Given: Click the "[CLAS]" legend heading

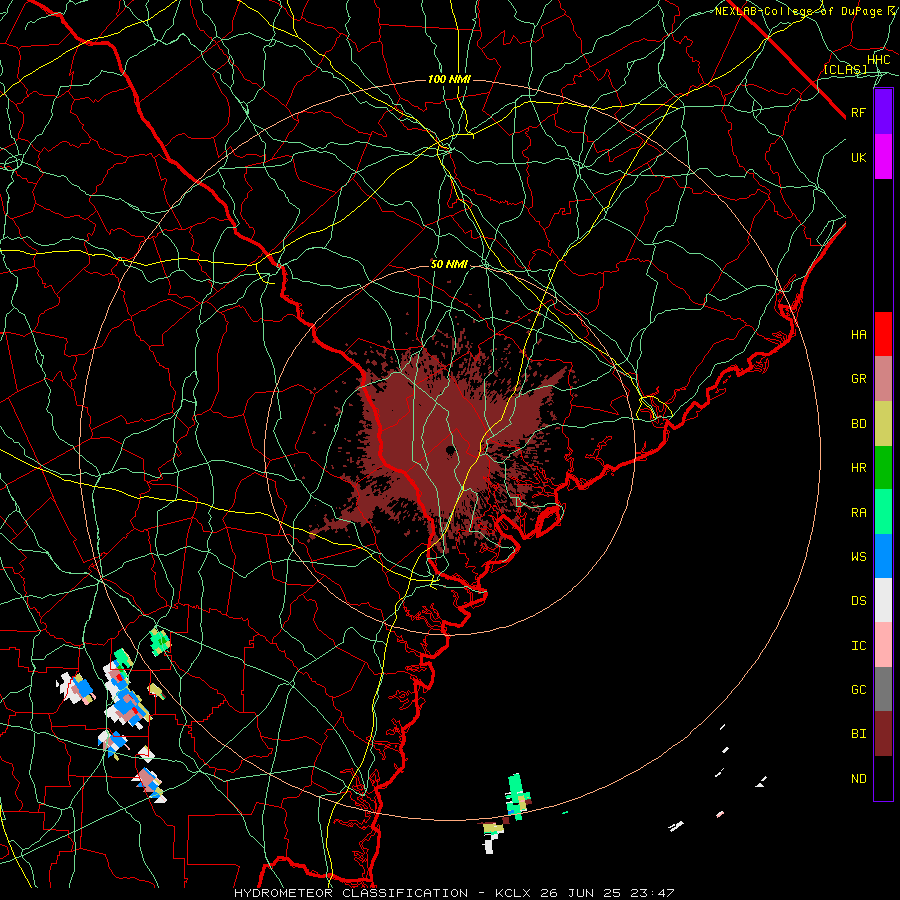Looking at the screenshot, I should pyautogui.click(x=845, y=70).
